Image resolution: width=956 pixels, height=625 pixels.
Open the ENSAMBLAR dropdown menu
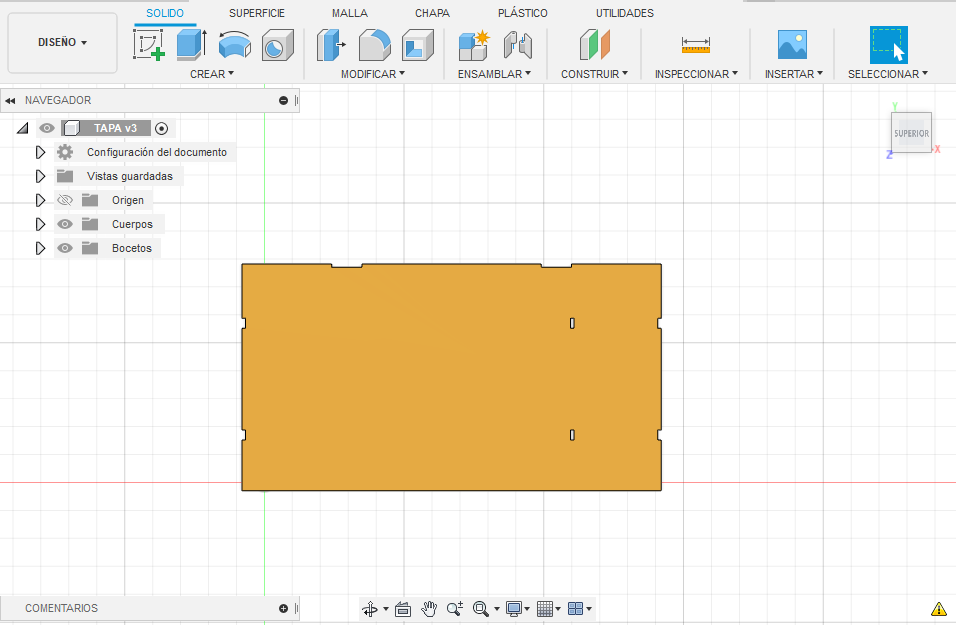(x=494, y=74)
